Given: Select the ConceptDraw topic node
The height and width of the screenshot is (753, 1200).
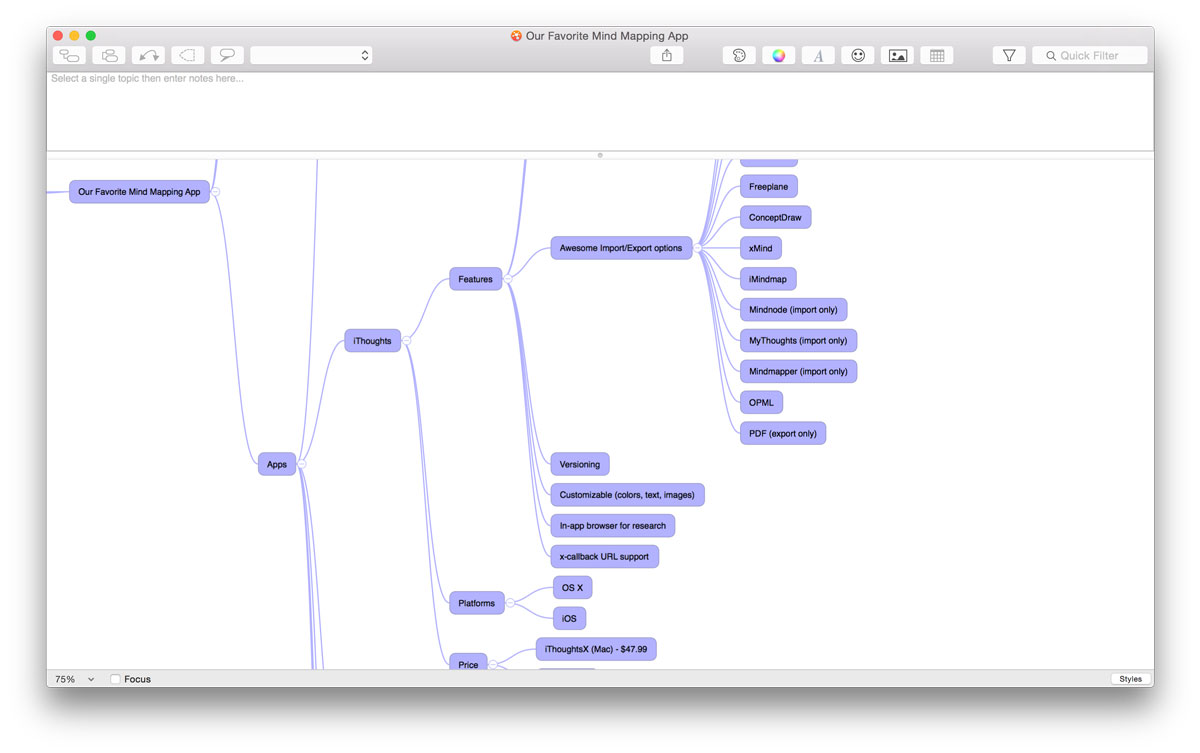Looking at the screenshot, I should pyautogui.click(x=775, y=217).
